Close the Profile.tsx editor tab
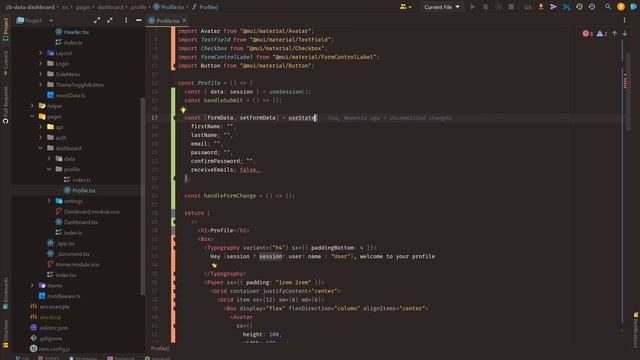The height and width of the screenshot is (360, 640). 184,20
